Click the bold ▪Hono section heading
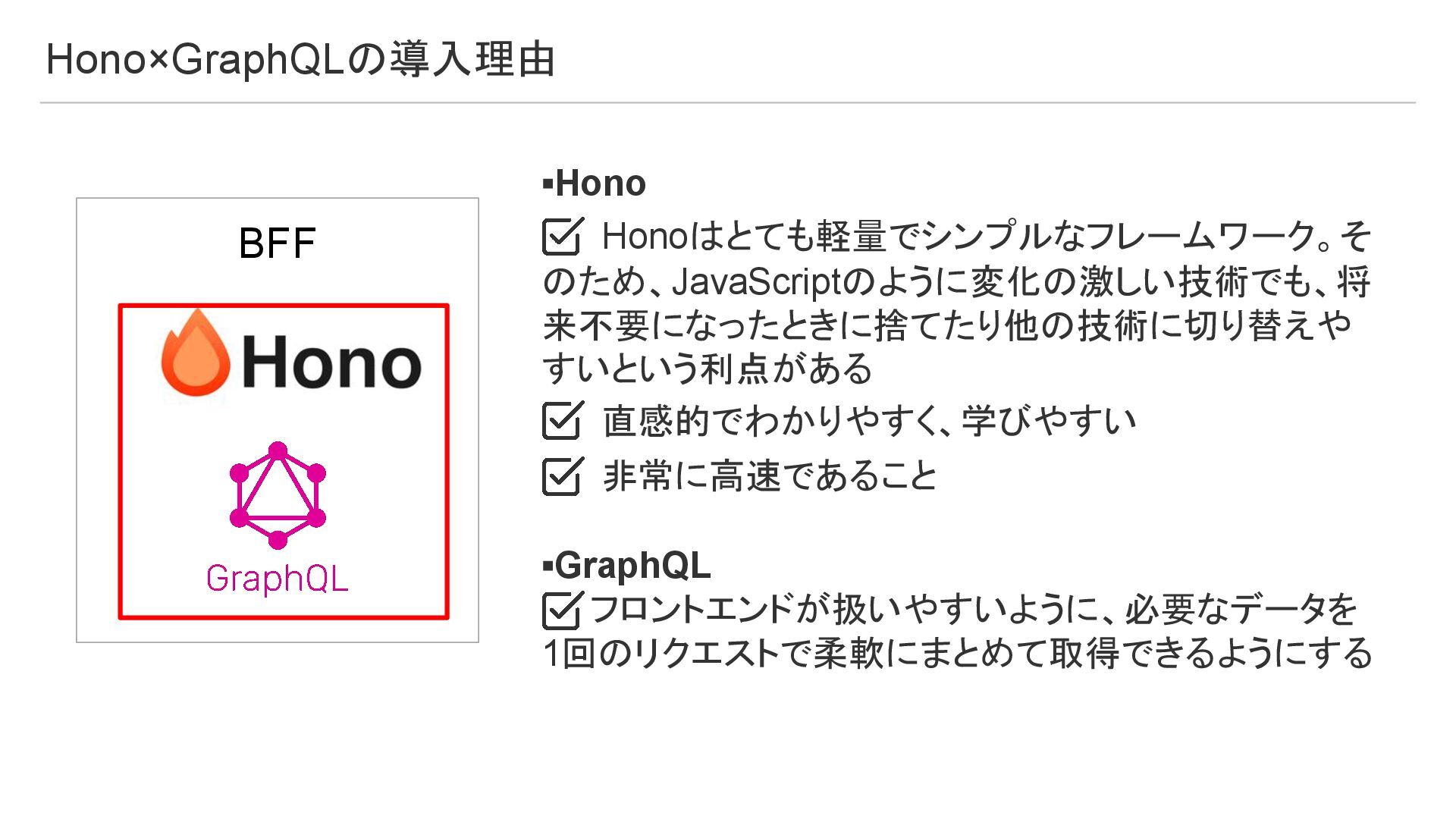This screenshot has height=819, width=1456. pos(595,184)
